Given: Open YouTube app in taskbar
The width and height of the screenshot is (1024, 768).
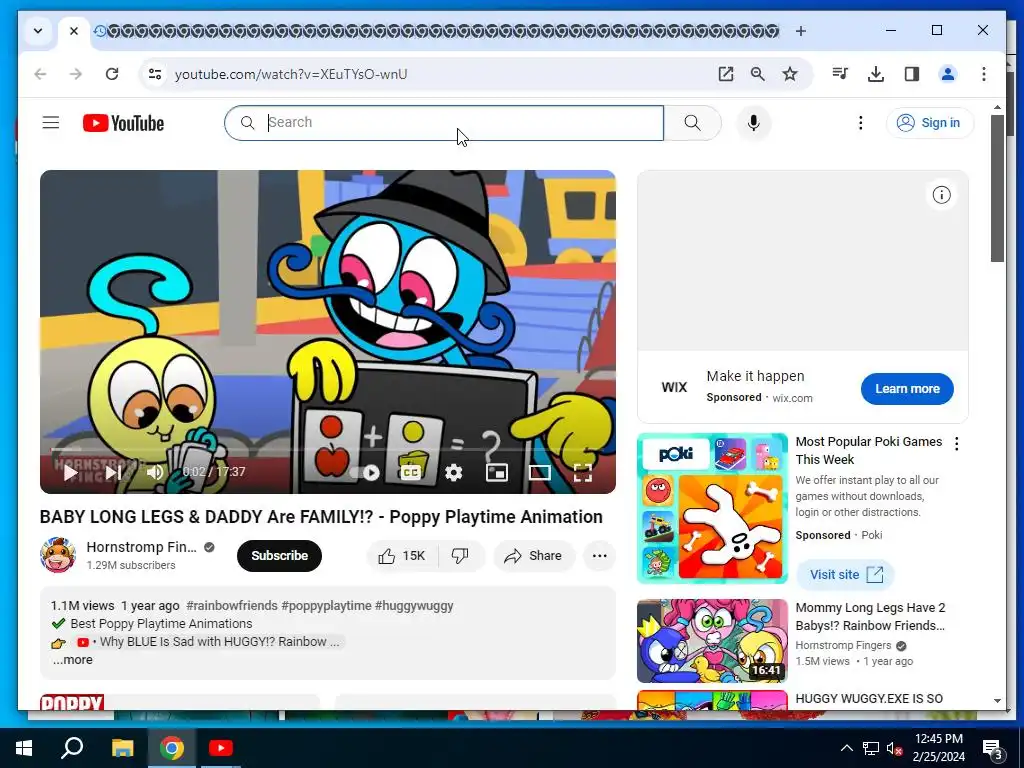Looking at the screenshot, I should [221, 748].
